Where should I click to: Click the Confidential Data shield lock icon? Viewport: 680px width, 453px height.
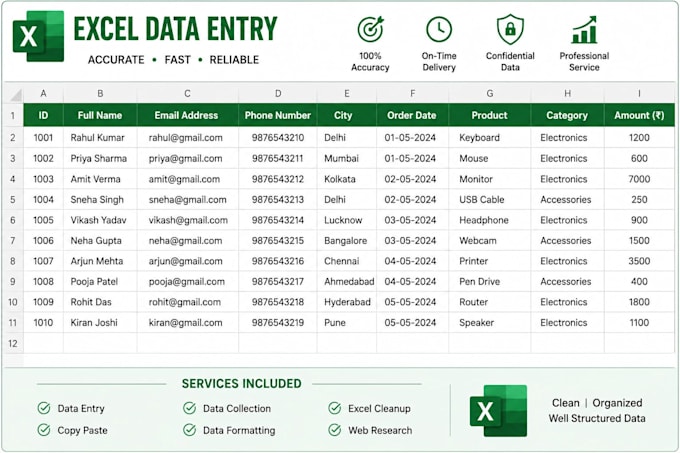510,29
